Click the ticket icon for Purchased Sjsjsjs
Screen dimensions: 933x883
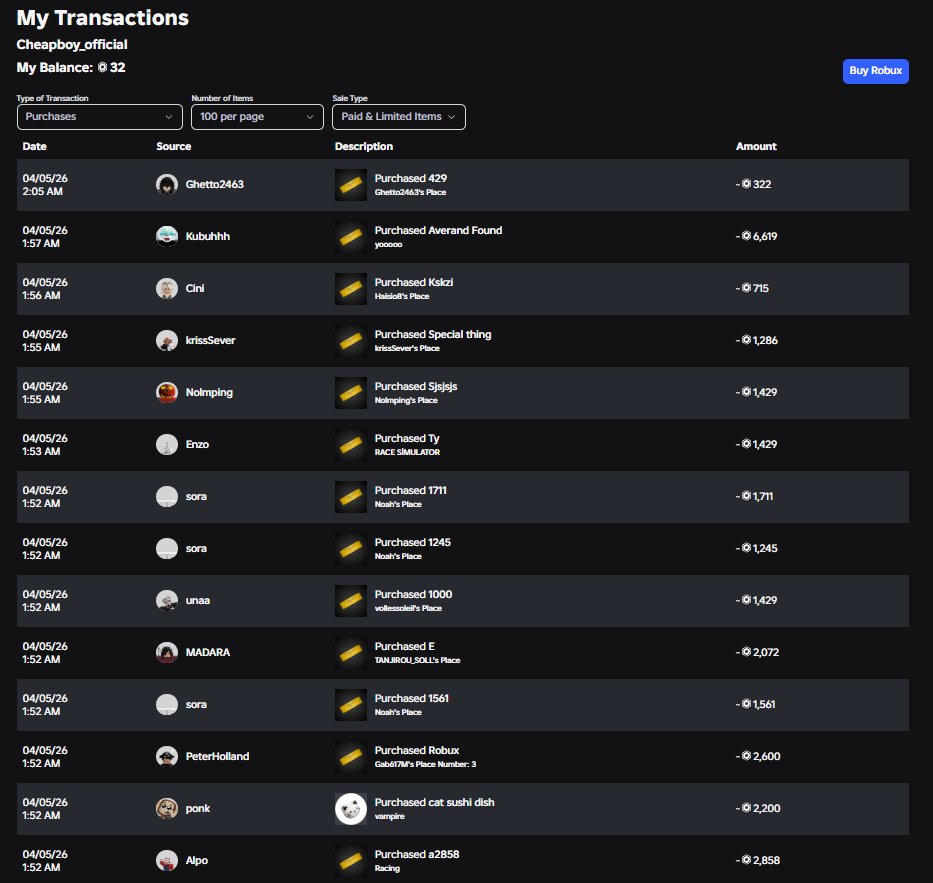pyautogui.click(x=350, y=393)
